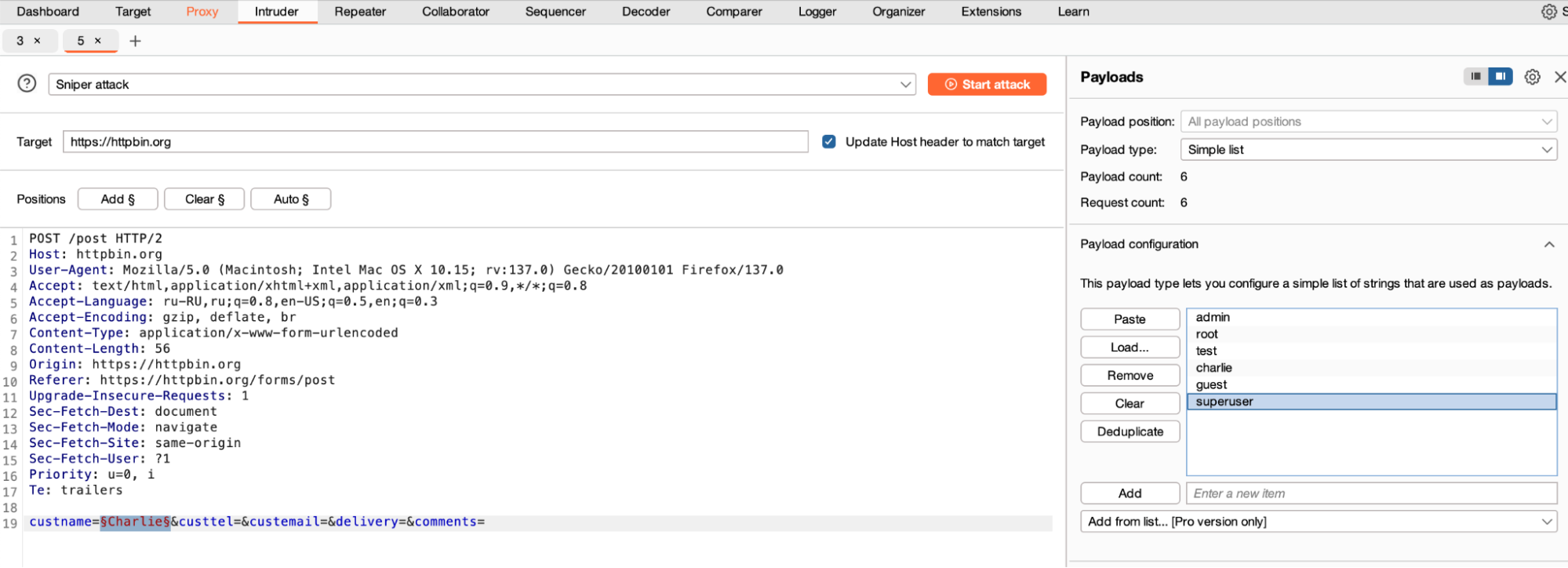The image size is (1568, 568).
Task: Click the help question mark icon
Action: point(27,83)
